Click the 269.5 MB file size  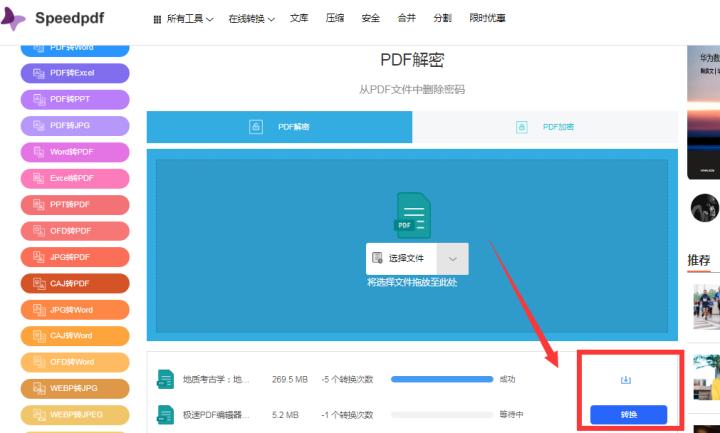290,379
